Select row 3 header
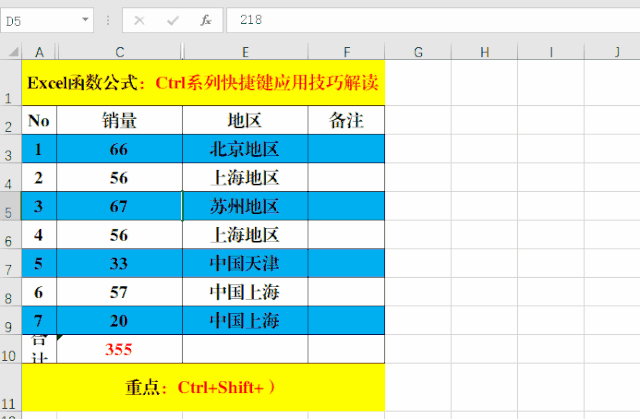 11,149
